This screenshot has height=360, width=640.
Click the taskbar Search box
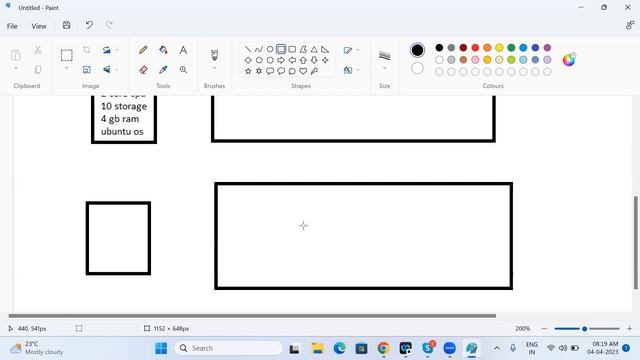[x=229, y=348]
